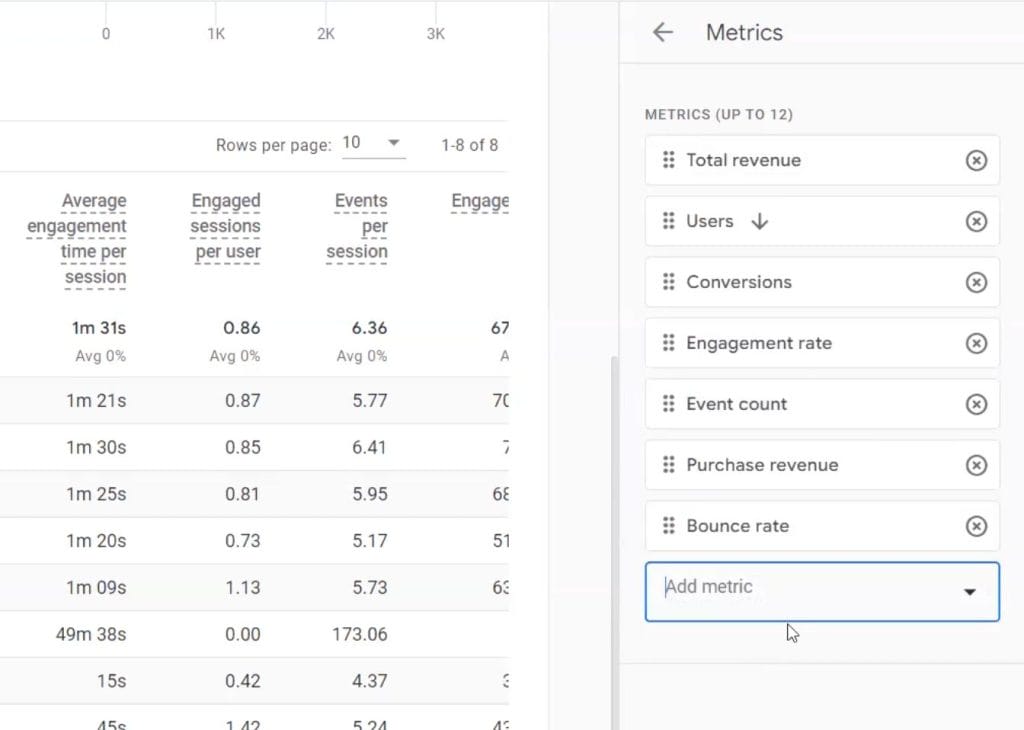Screen dimensions: 1024x730
Task: Select the 173.06 events per session cell
Action: [x=360, y=634]
